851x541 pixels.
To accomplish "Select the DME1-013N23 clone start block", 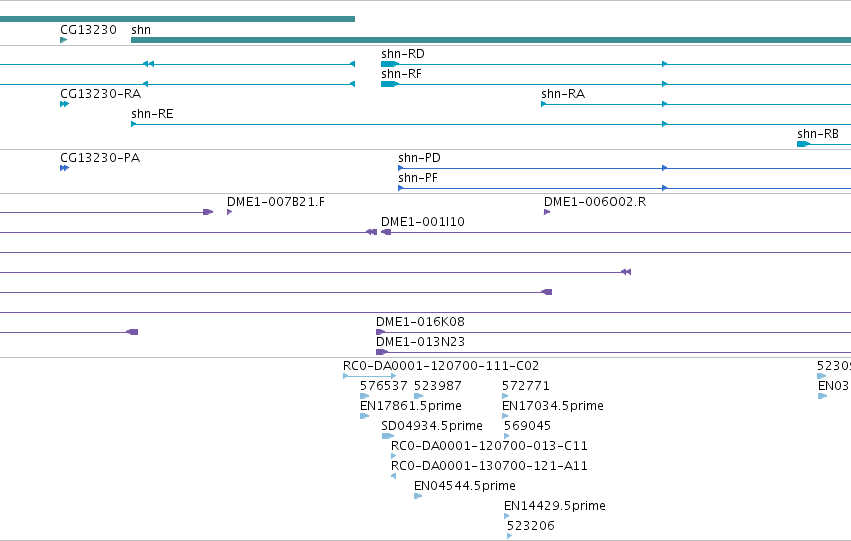I will [x=382, y=352].
